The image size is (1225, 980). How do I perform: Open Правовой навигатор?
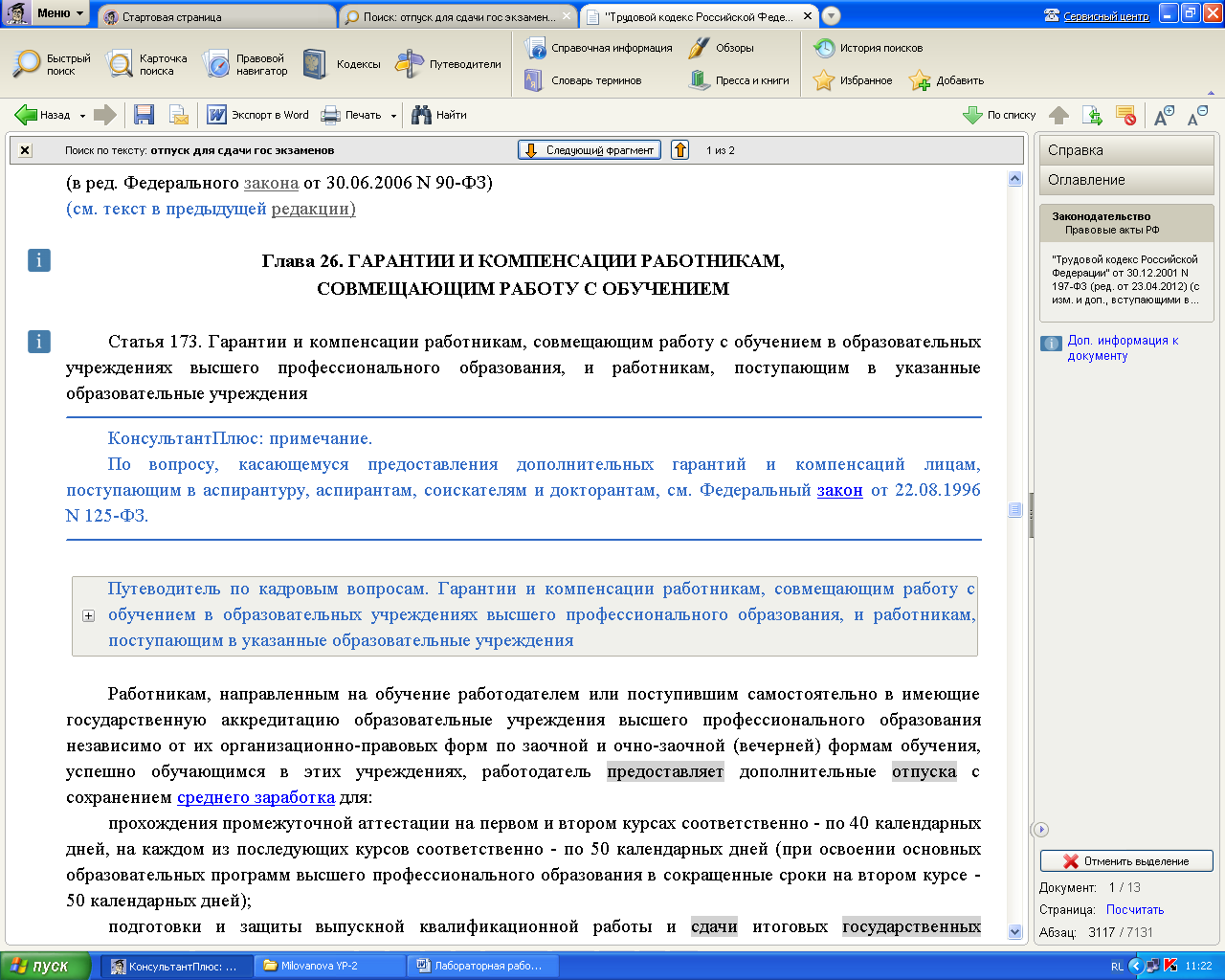tap(245, 64)
